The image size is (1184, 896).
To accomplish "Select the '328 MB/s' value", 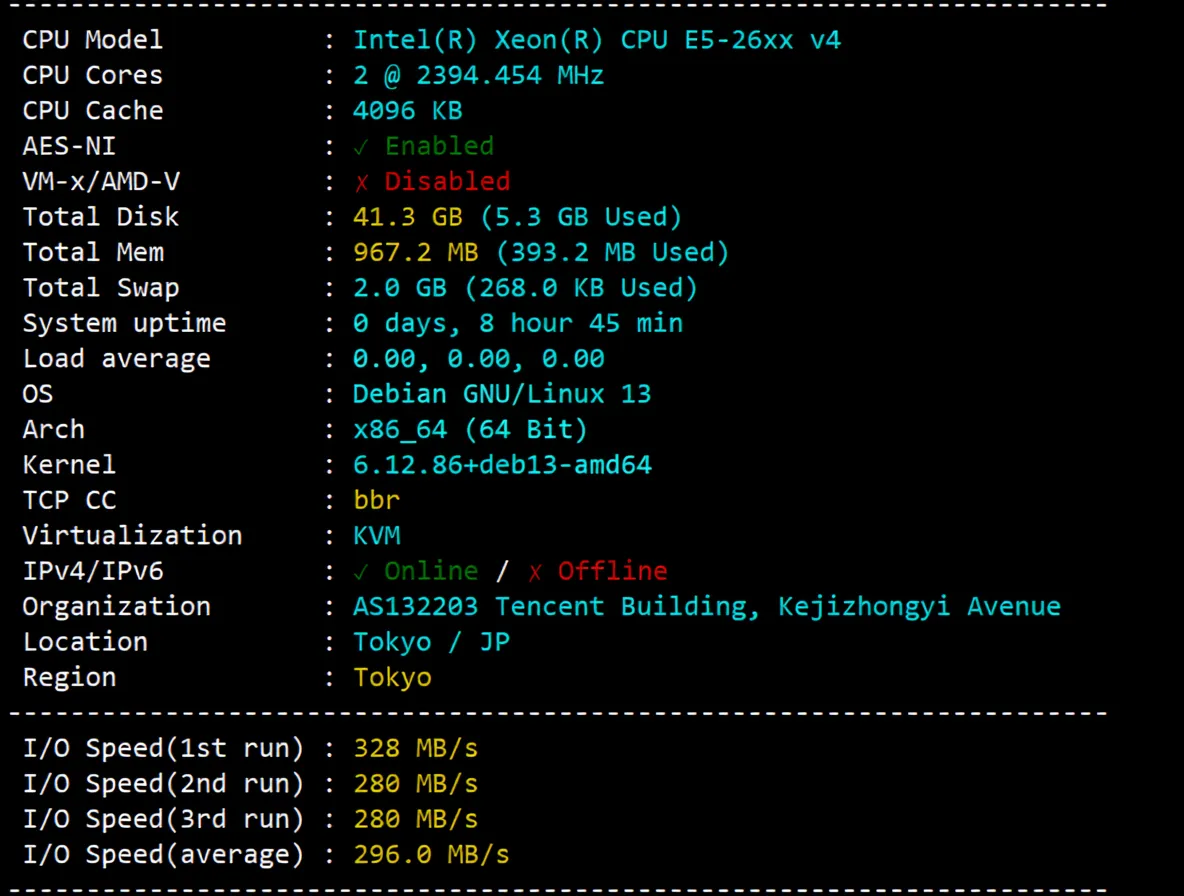I will coord(415,749).
